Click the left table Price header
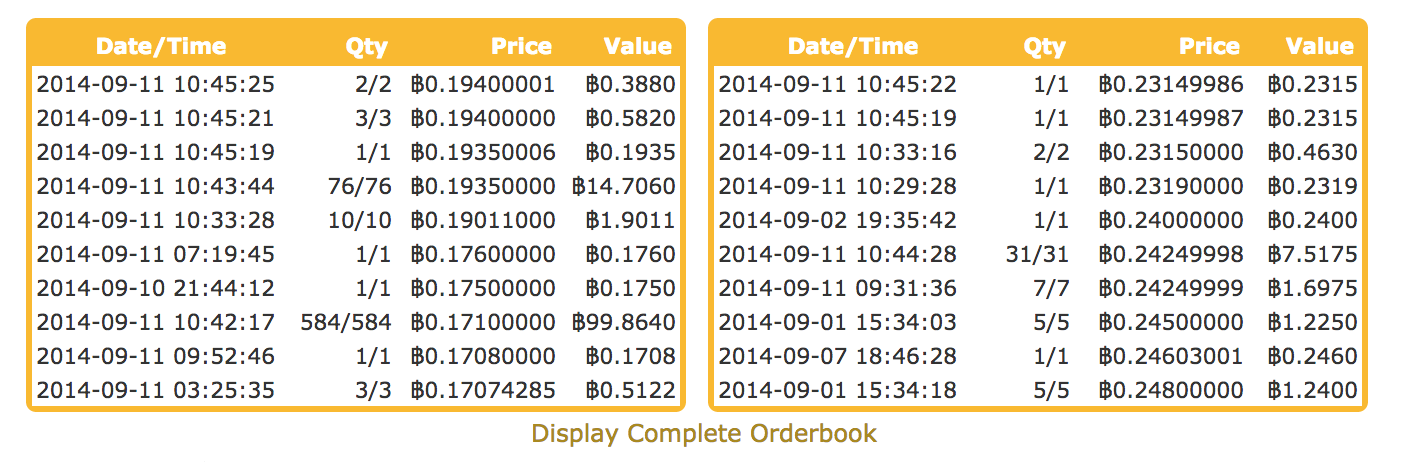 [x=520, y=46]
